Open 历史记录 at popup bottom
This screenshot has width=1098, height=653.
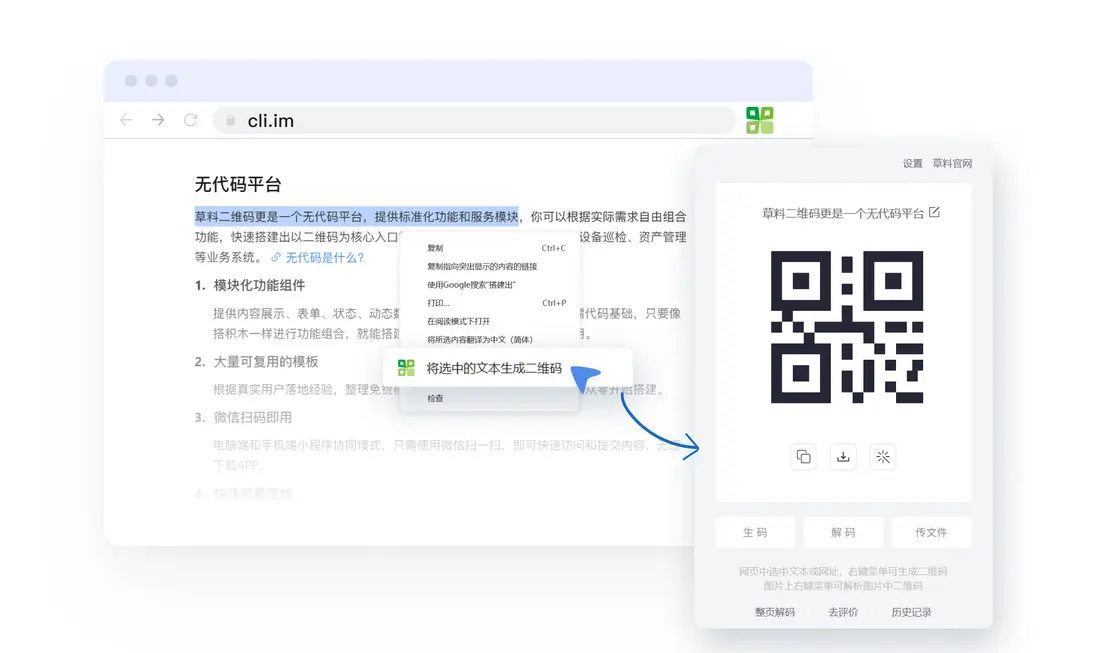(x=911, y=612)
